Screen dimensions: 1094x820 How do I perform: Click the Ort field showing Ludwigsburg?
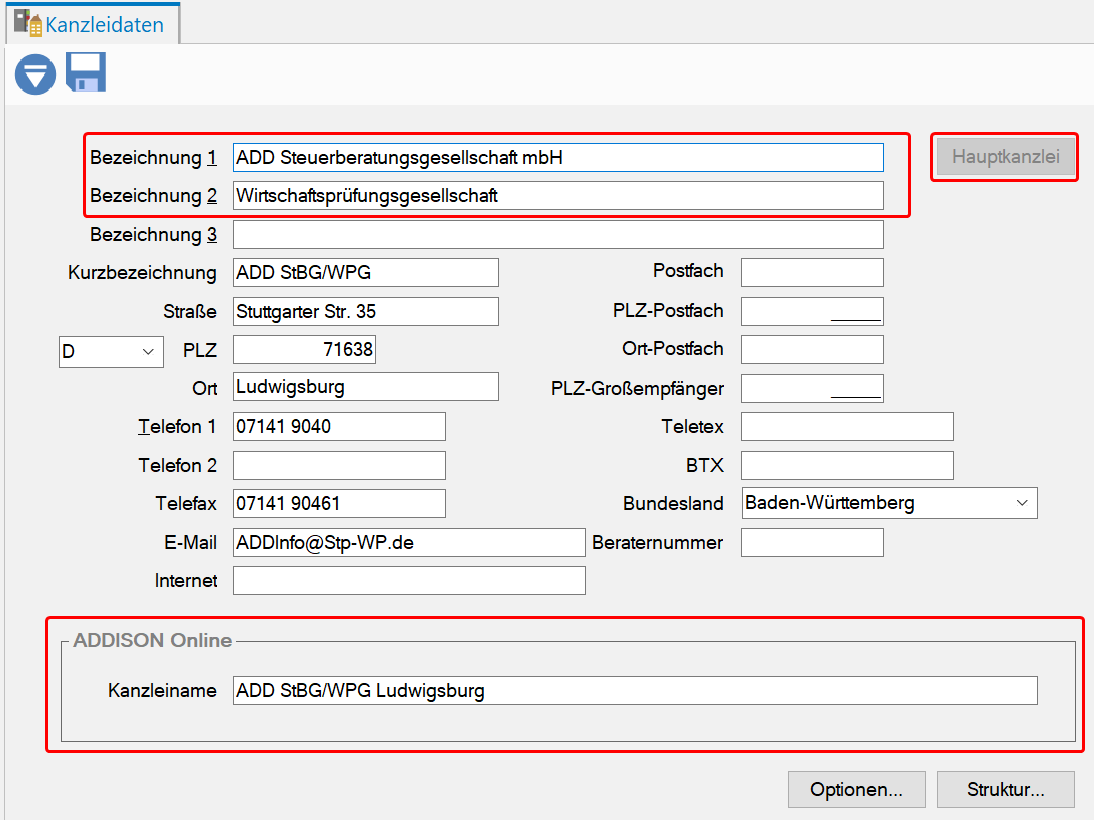click(x=366, y=387)
